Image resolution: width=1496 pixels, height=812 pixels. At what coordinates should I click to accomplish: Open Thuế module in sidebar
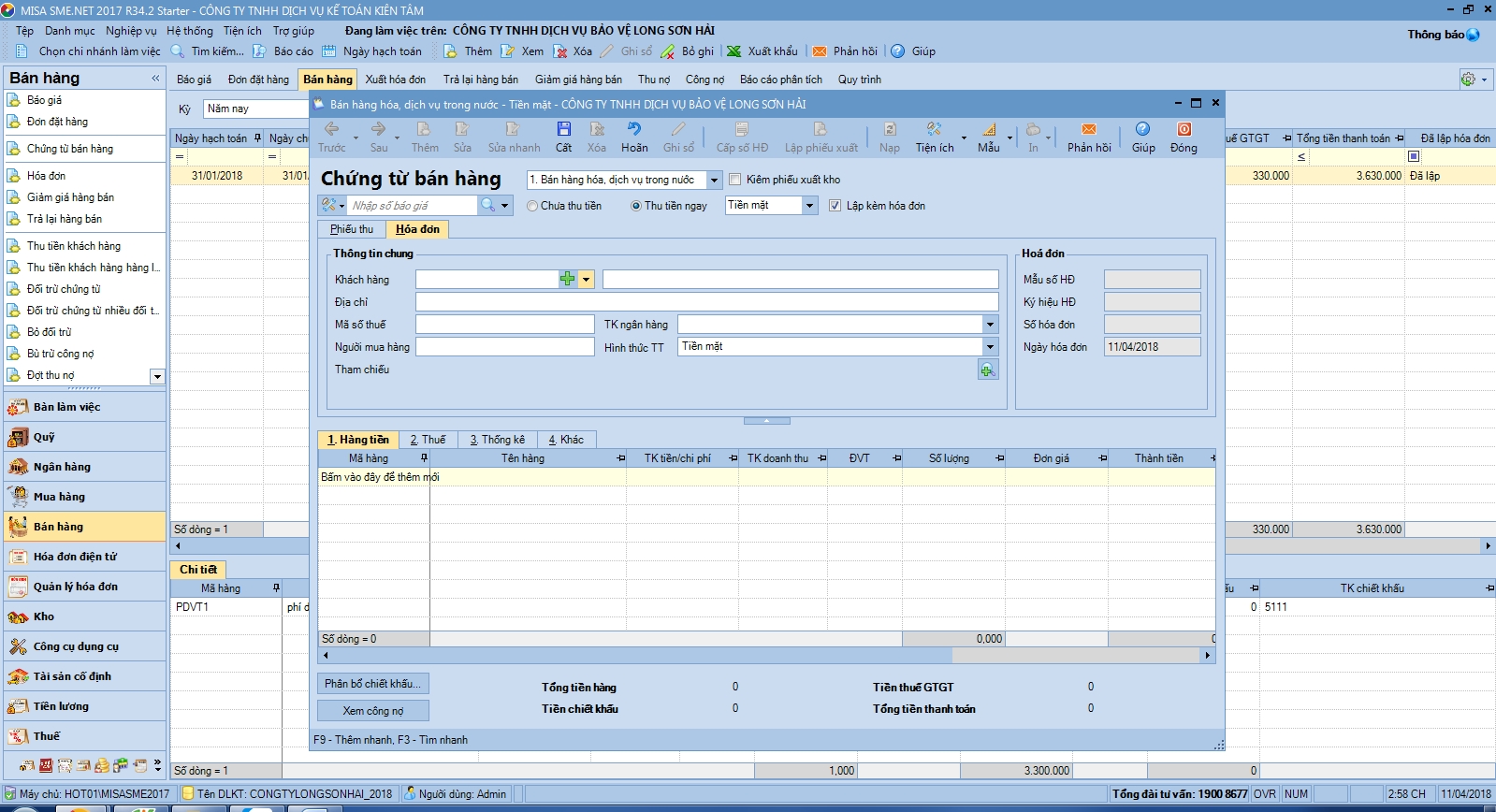84,736
